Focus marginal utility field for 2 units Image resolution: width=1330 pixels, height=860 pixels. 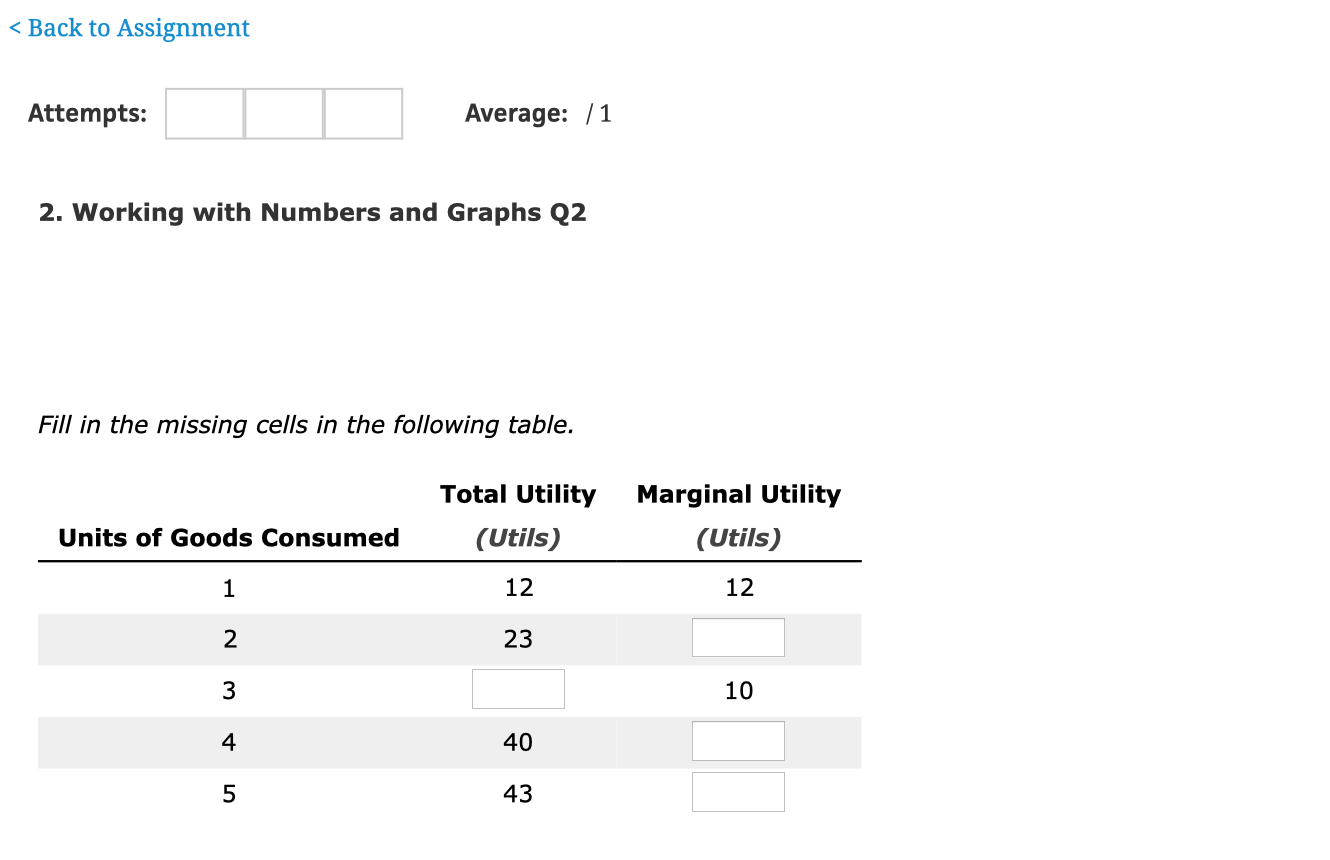(738, 638)
